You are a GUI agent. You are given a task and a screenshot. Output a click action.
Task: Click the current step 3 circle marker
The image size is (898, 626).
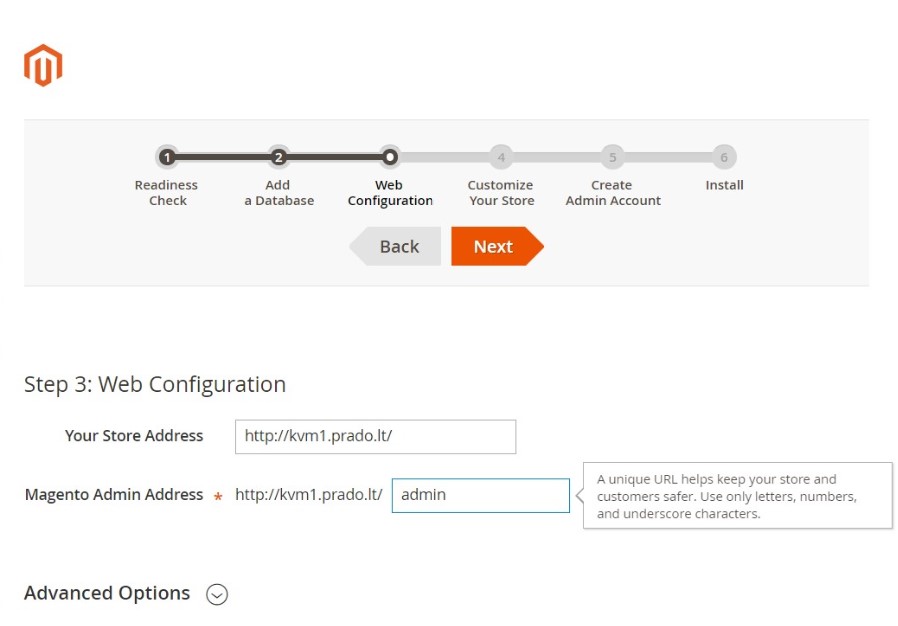pos(389,157)
